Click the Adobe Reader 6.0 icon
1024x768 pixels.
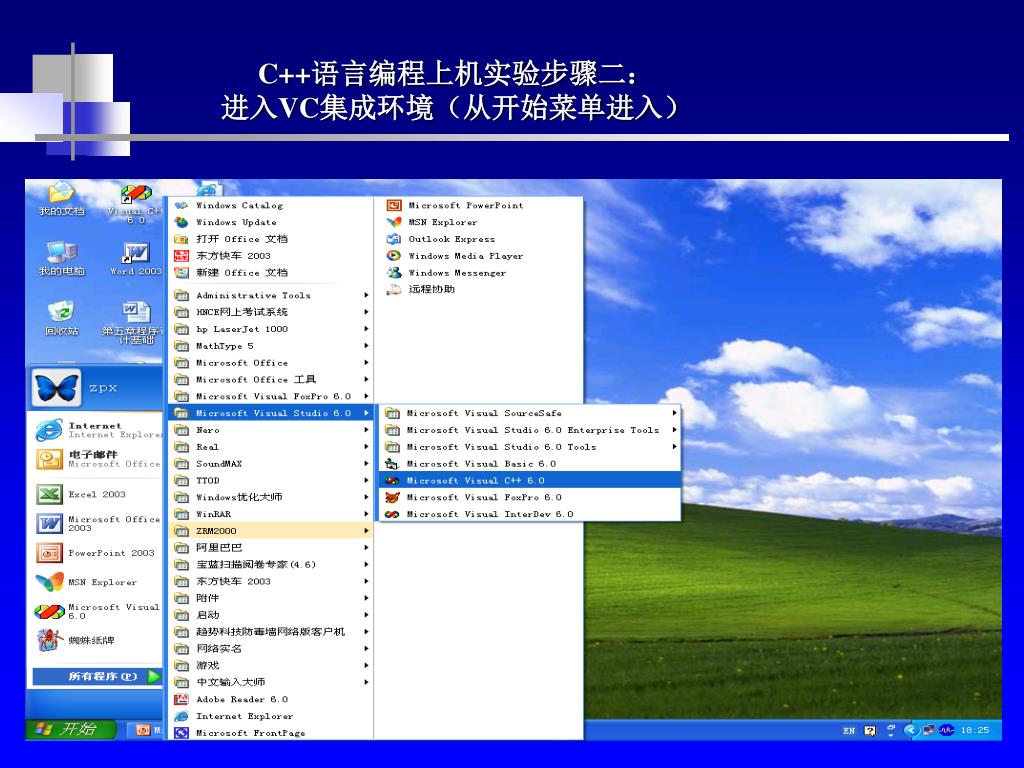click(181, 699)
